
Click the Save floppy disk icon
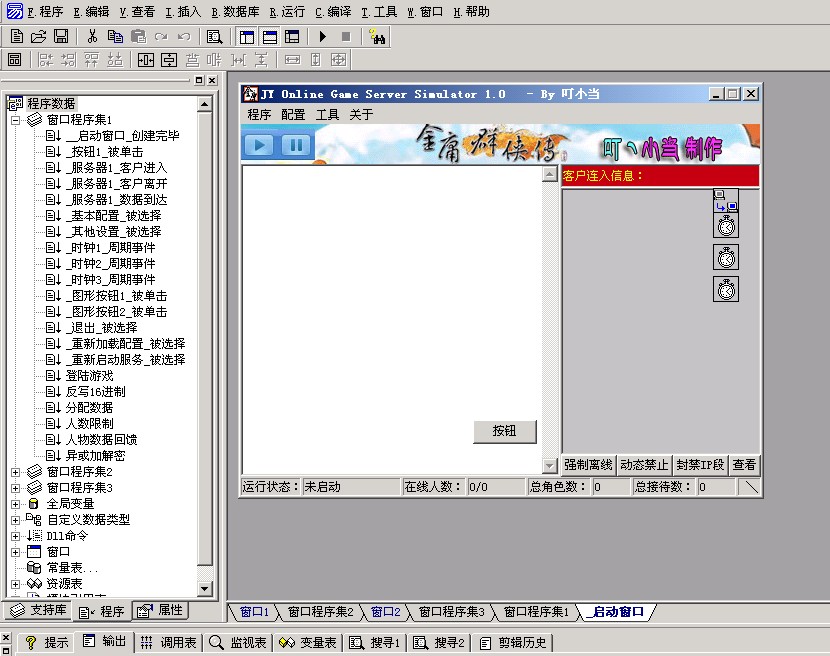pos(60,37)
